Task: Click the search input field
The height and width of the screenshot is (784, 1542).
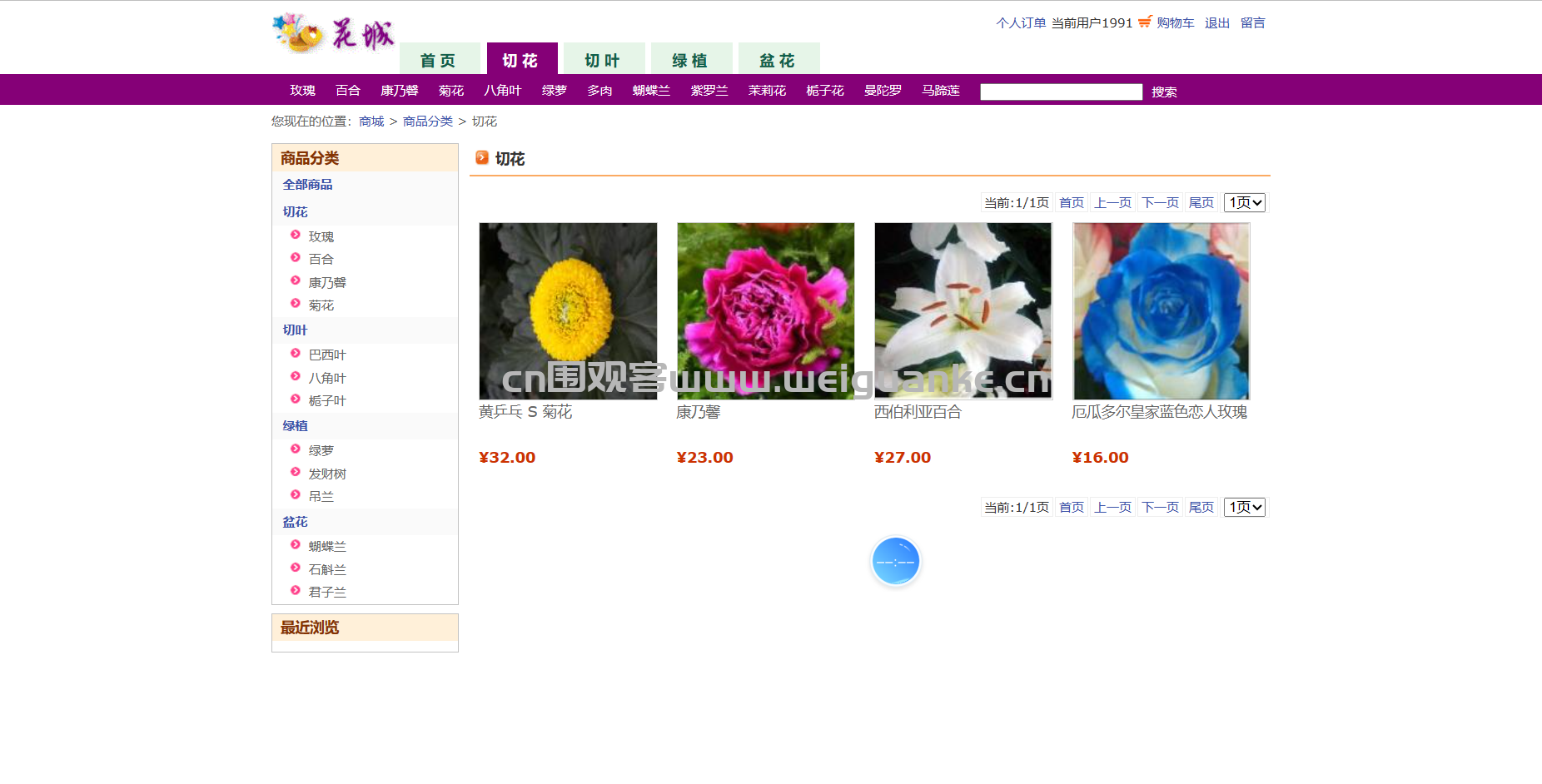Action: (x=1062, y=92)
